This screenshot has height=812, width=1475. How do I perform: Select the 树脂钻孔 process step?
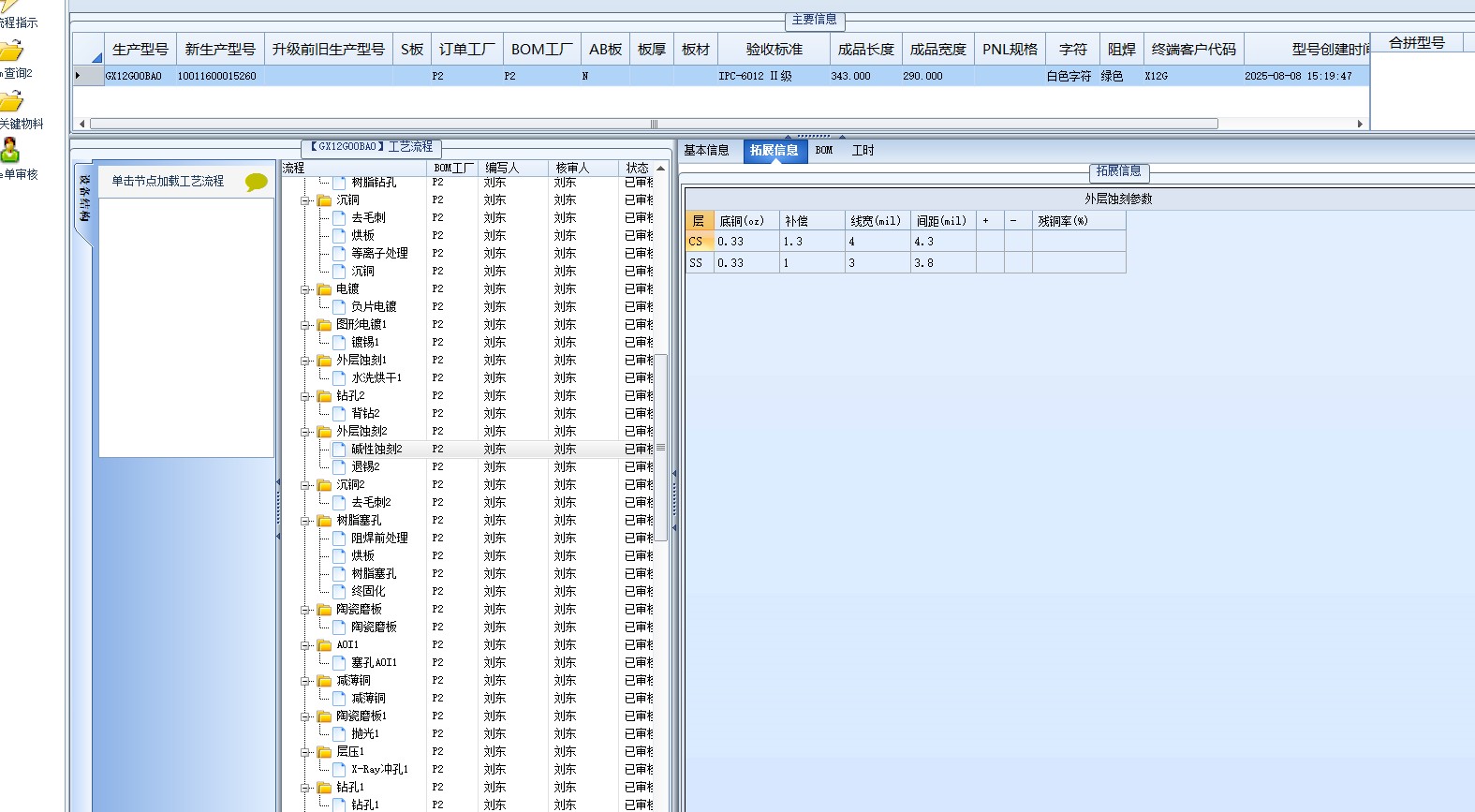tap(374, 183)
